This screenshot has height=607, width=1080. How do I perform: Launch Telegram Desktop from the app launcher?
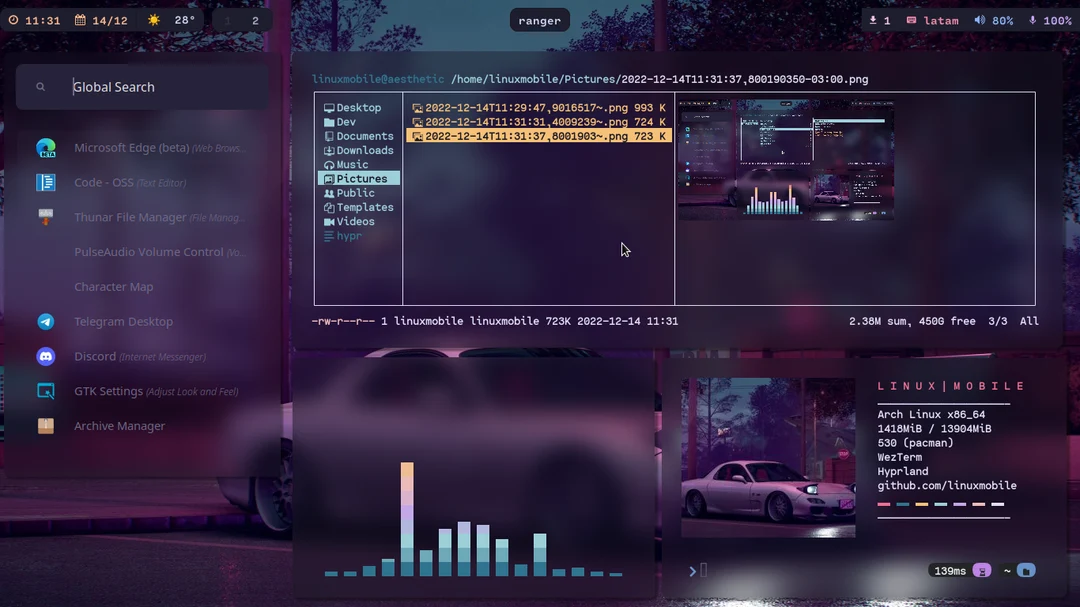tap(124, 321)
